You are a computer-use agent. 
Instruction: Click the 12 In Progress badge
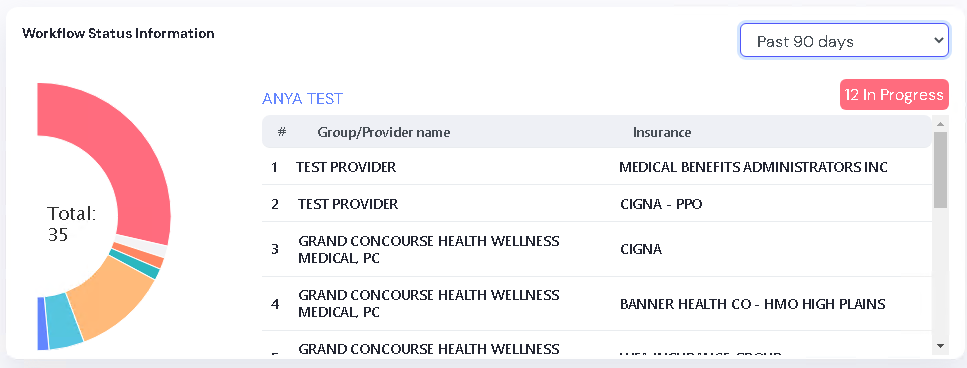(894, 95)
